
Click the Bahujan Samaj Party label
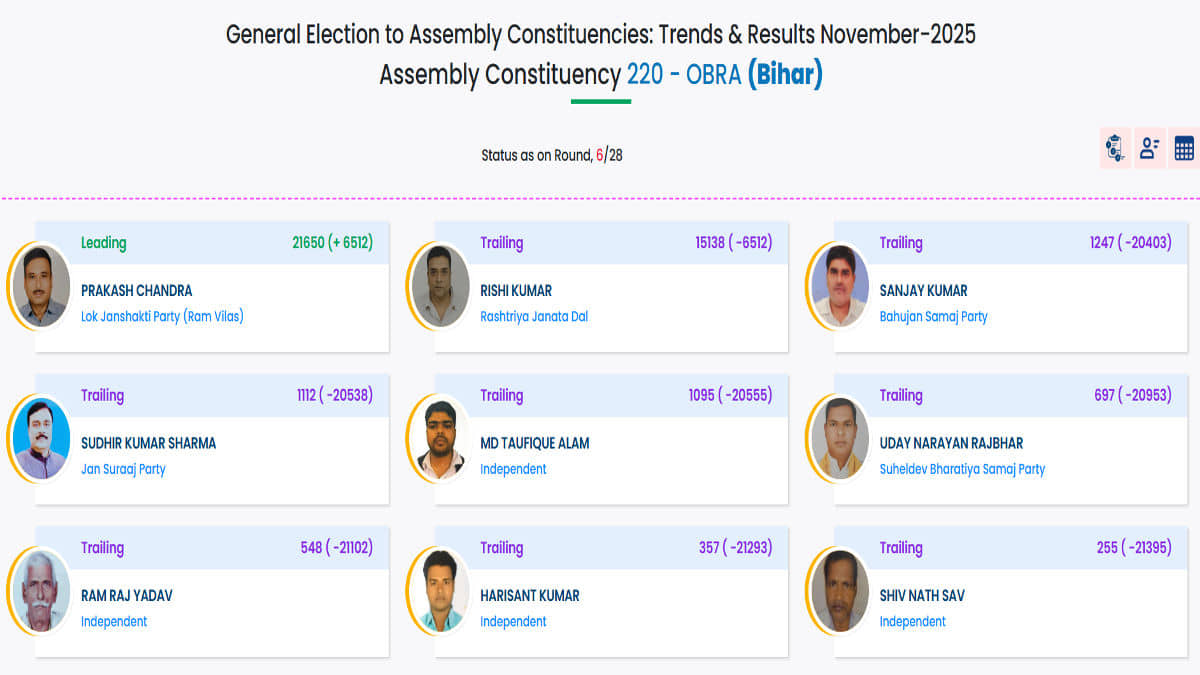[x=933, y=317]
